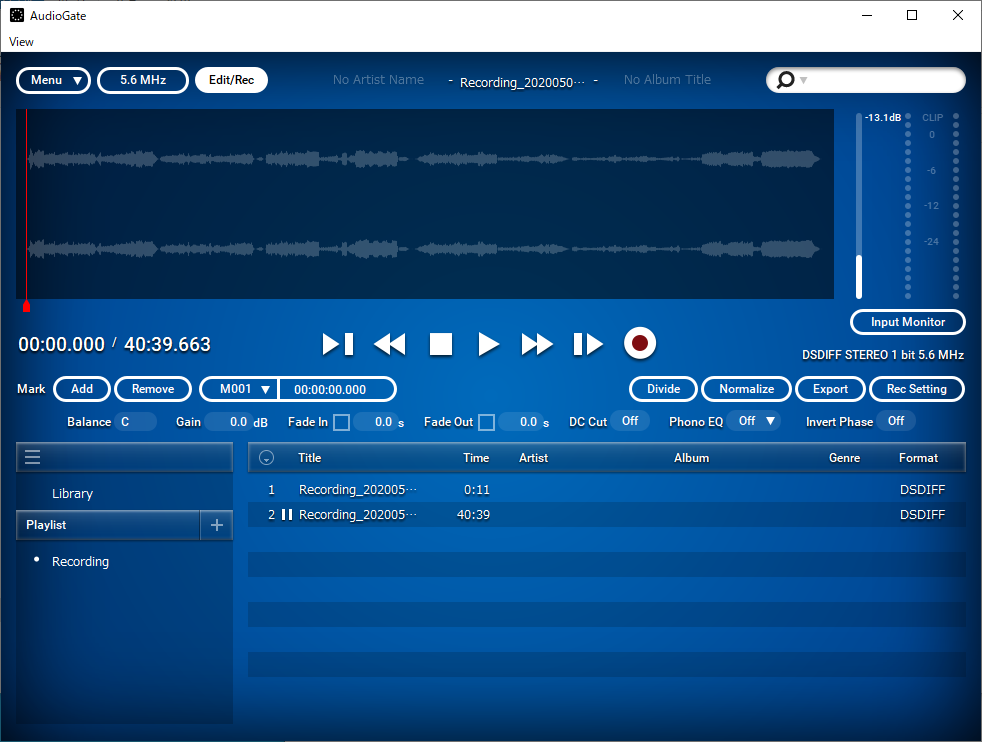The width and height of the screenshot is (982, 742).
Task: Click the audio waveform display
Action: coord(425,204)
